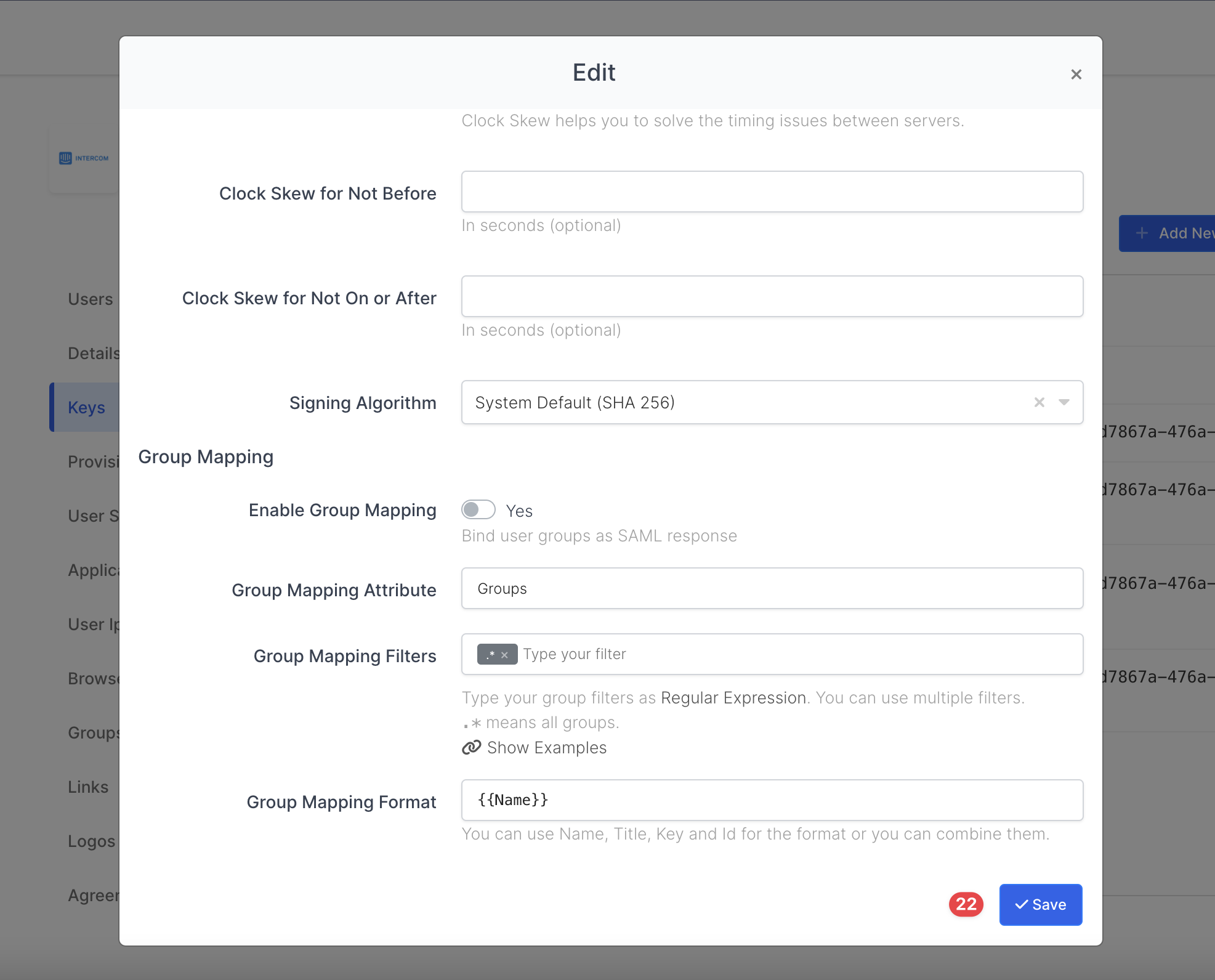Open the Signing Algorithm combo box

739,402
